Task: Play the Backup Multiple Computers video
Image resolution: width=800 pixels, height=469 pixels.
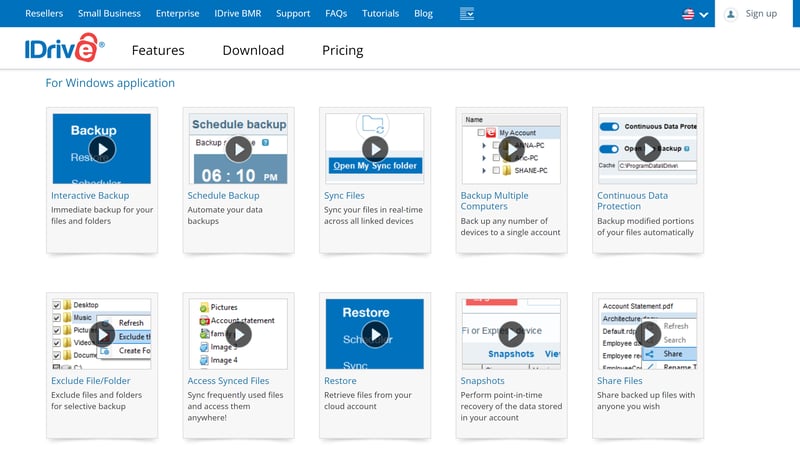Action: 511,149
